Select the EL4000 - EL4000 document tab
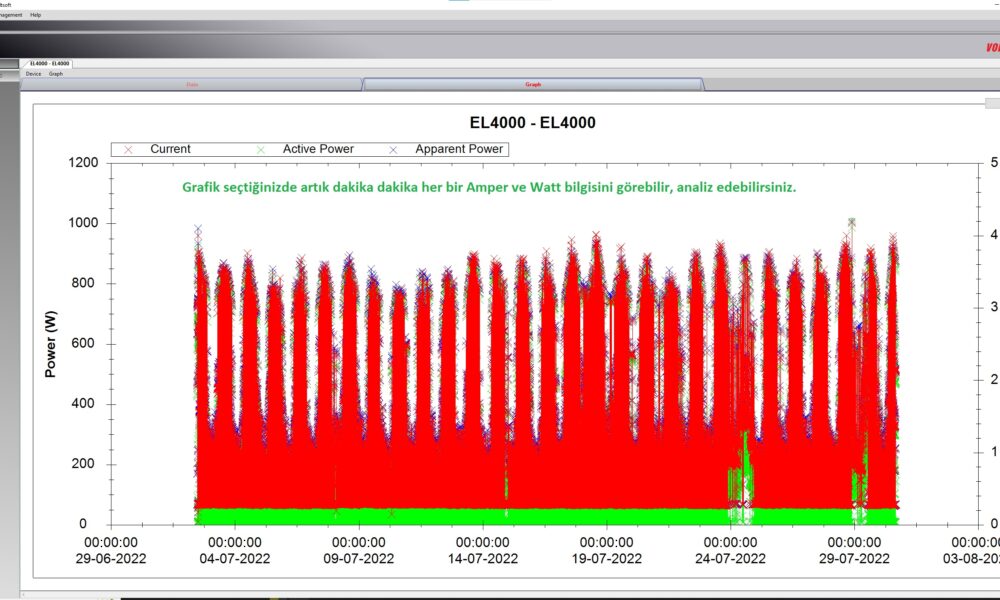 [x=50, y=63]
